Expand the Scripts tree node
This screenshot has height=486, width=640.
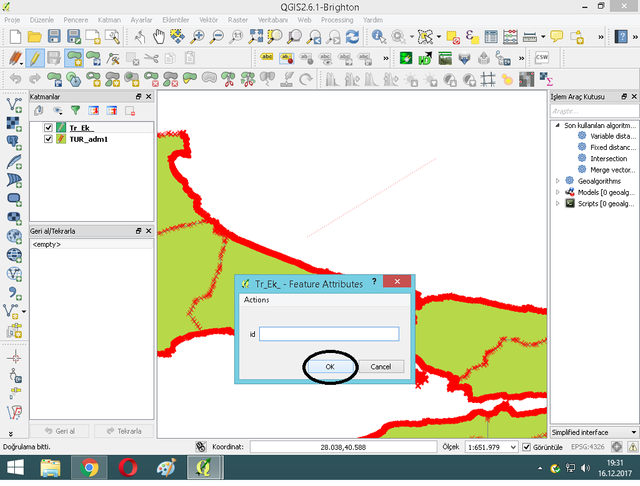558,203
